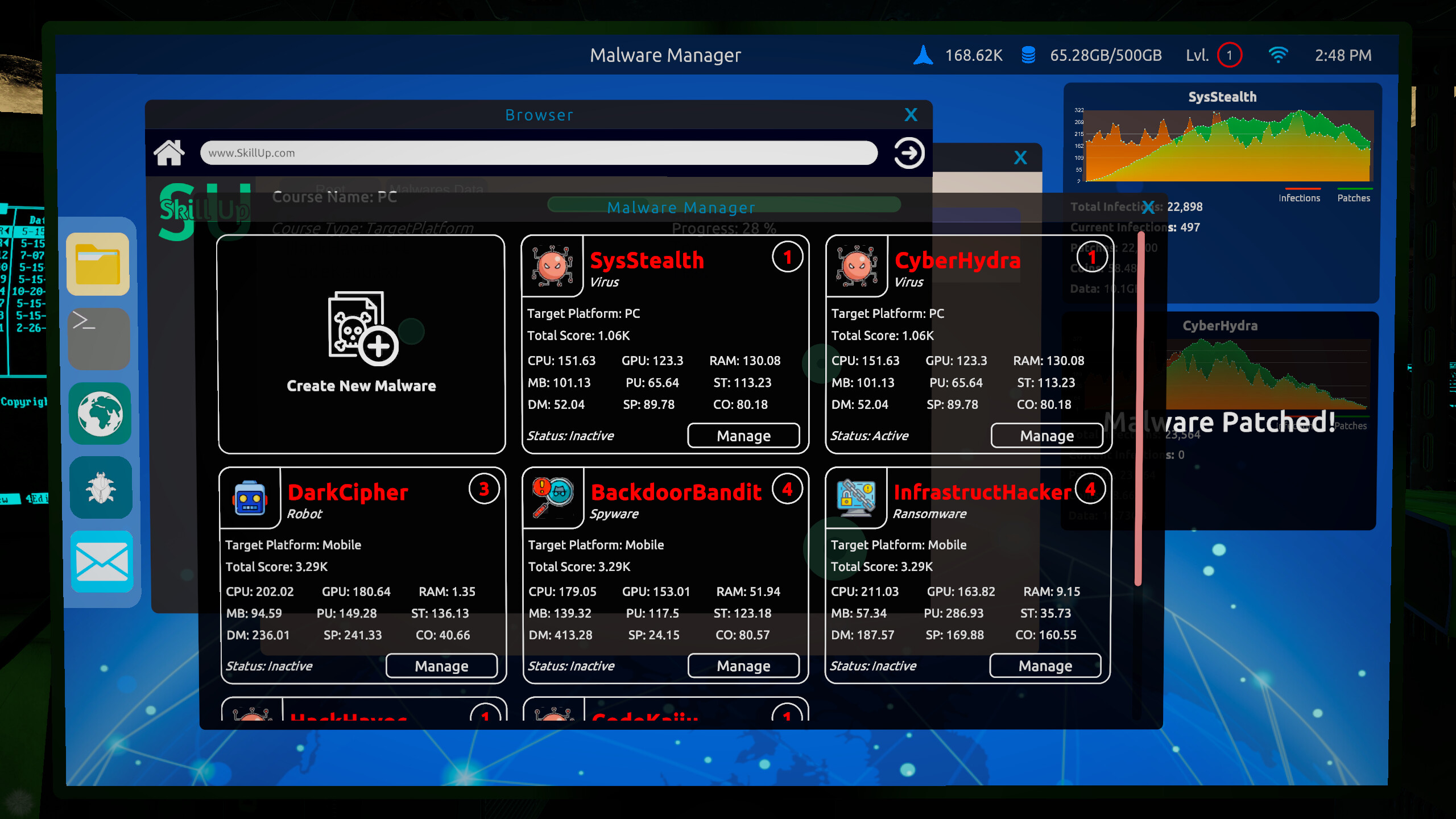
Task: Select the DarkCipher robot icon
Action: tap(249, 497)
